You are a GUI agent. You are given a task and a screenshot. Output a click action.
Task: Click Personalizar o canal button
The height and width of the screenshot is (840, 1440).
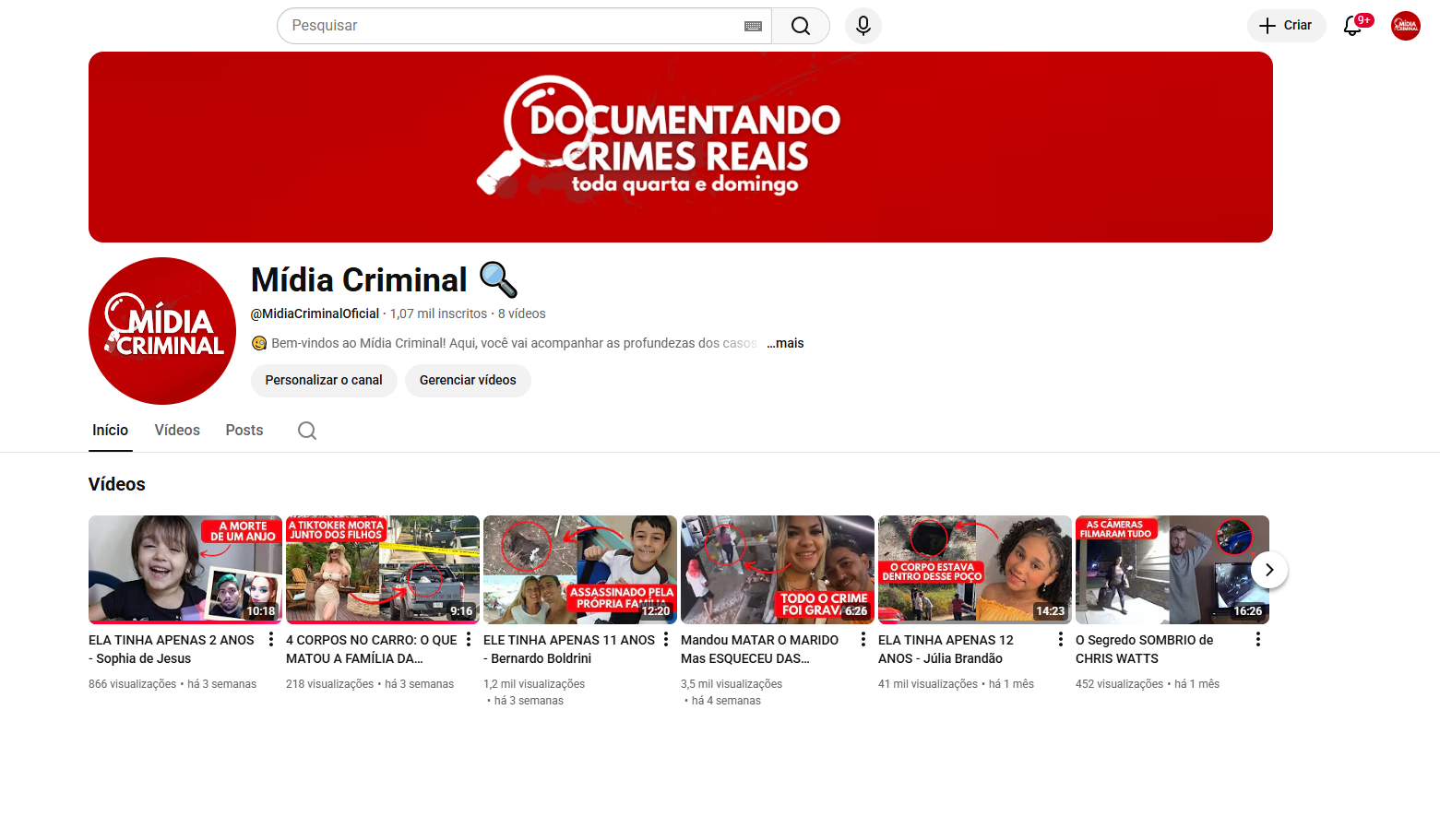tap(324, 380)
